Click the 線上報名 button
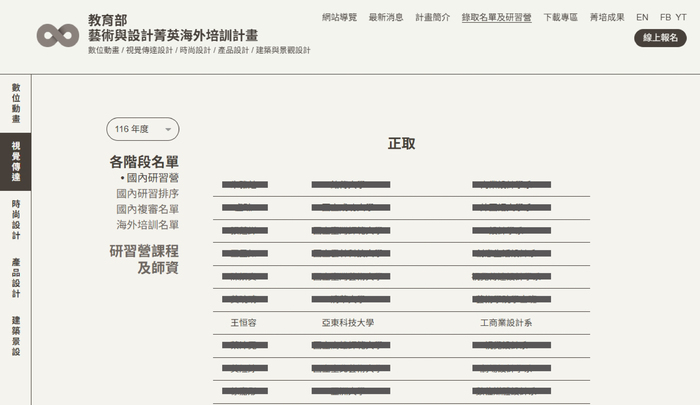 (660, 38)
